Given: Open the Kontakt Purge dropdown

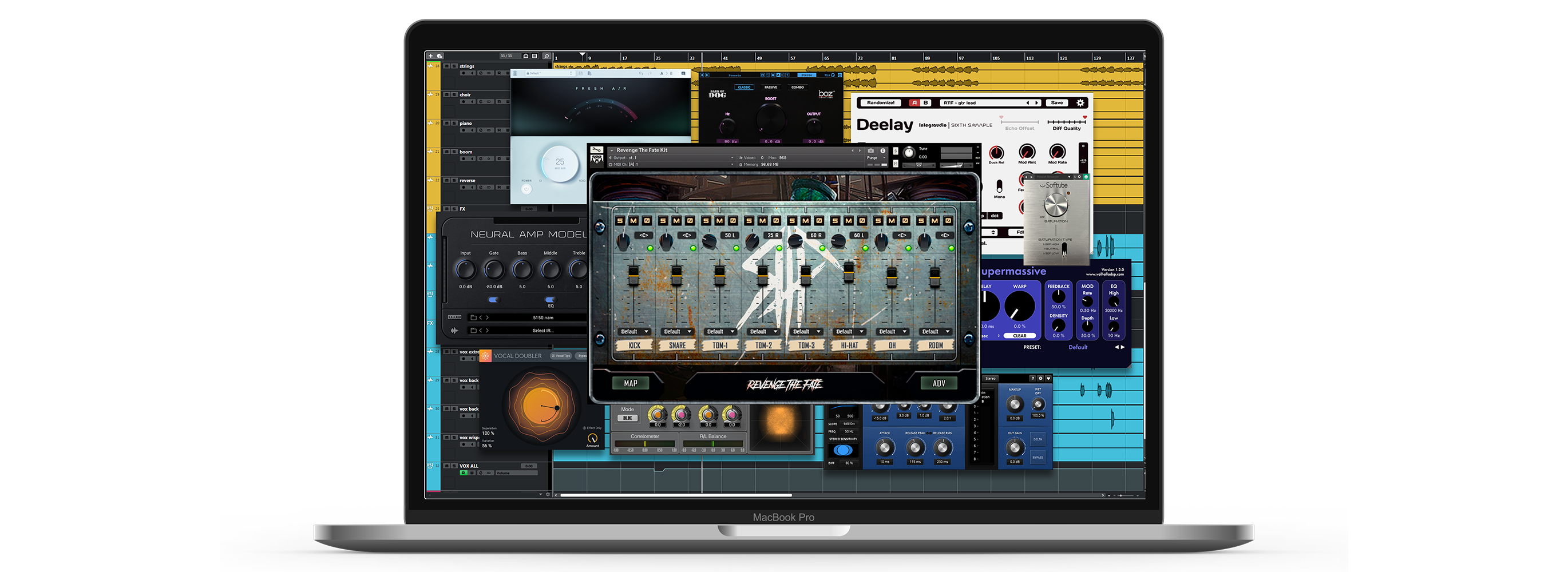Looking at the screenshot, I should [876, 158].
